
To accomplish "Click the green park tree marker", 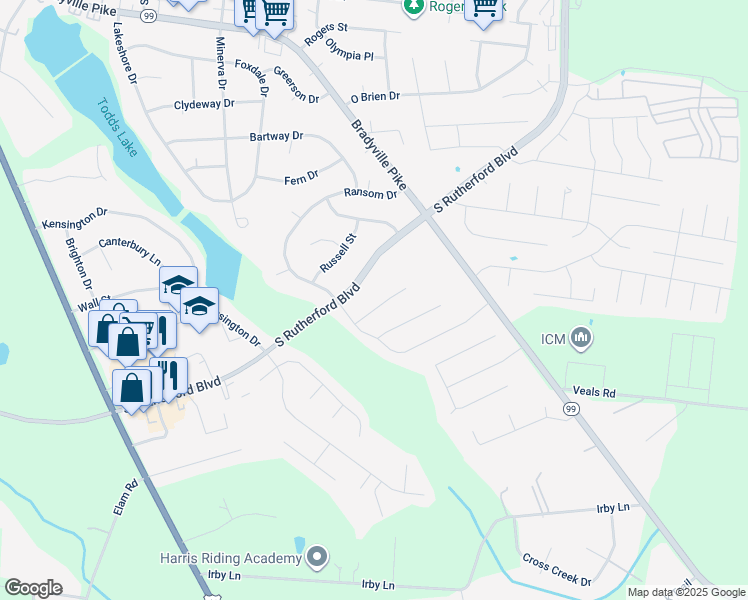I will tap(414, 7).
